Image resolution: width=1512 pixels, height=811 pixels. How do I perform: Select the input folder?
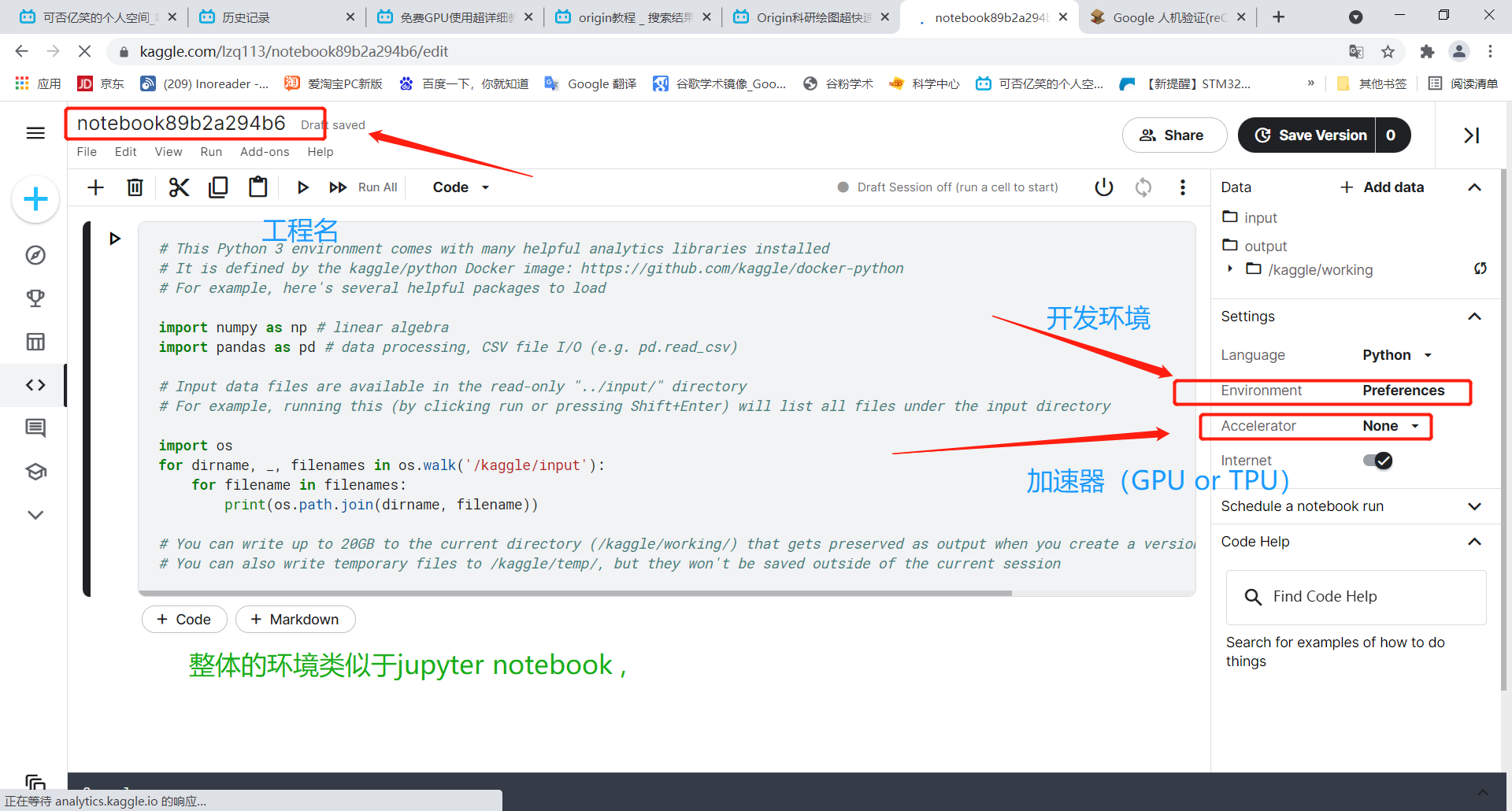click(x=1250, y=217)
